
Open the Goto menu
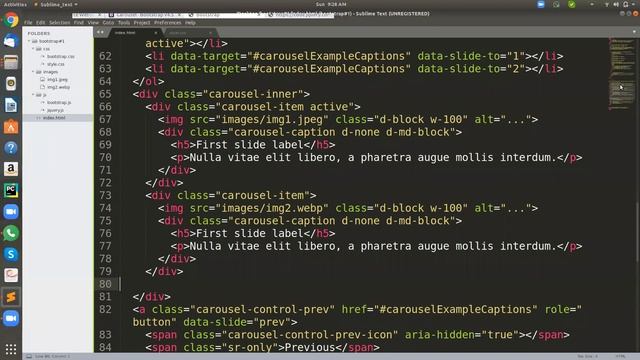tap(108, 22)
